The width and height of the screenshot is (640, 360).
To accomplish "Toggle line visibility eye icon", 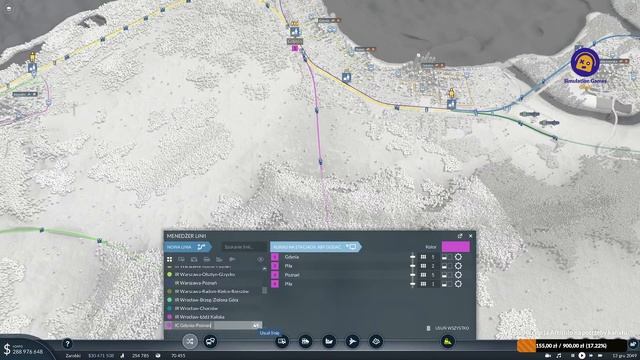I will (x=260, y=260).
